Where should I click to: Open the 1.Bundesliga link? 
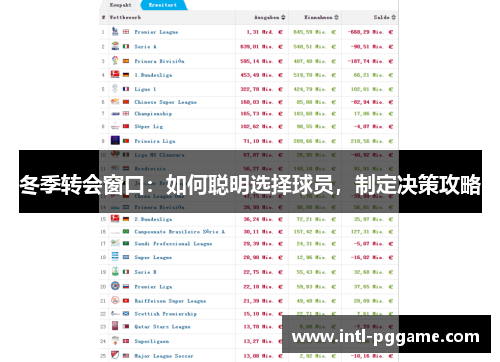point(153,75)
